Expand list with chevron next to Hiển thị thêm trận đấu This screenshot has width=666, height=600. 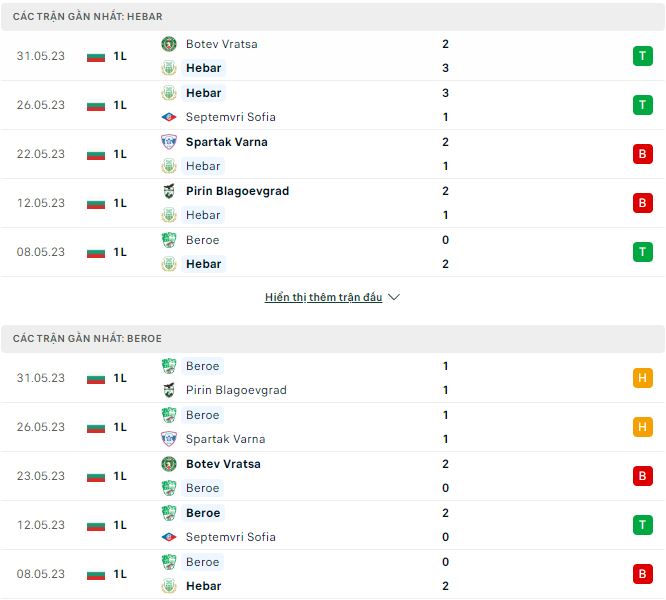coord(393,297)
